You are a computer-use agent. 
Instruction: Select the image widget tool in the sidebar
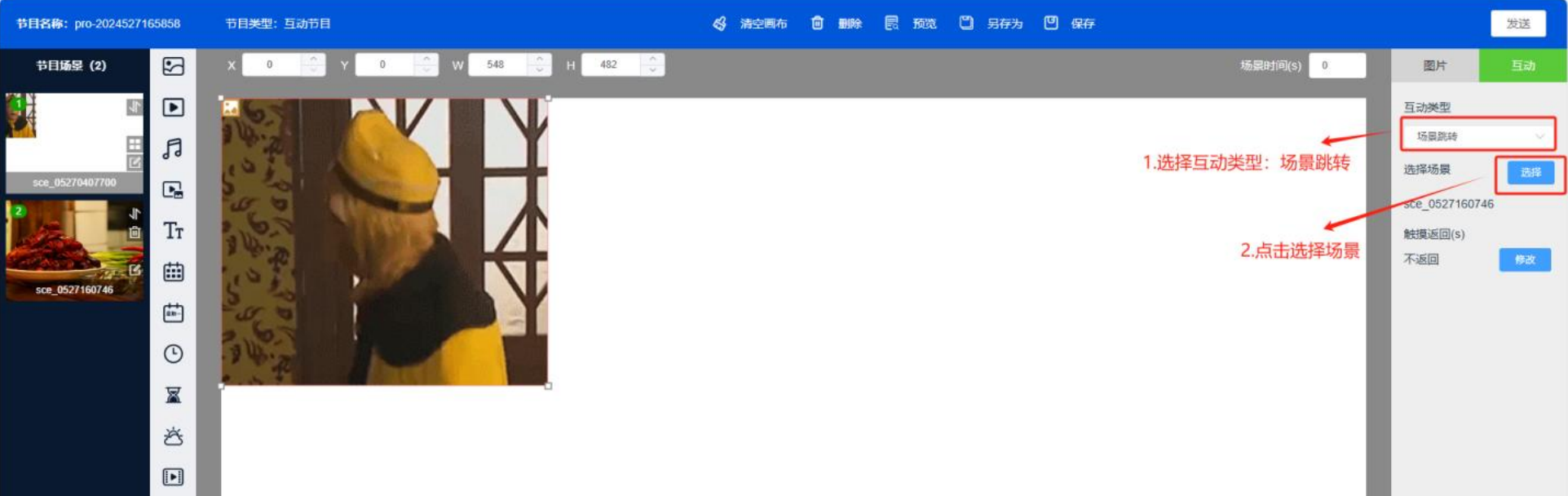pos(173,66)
